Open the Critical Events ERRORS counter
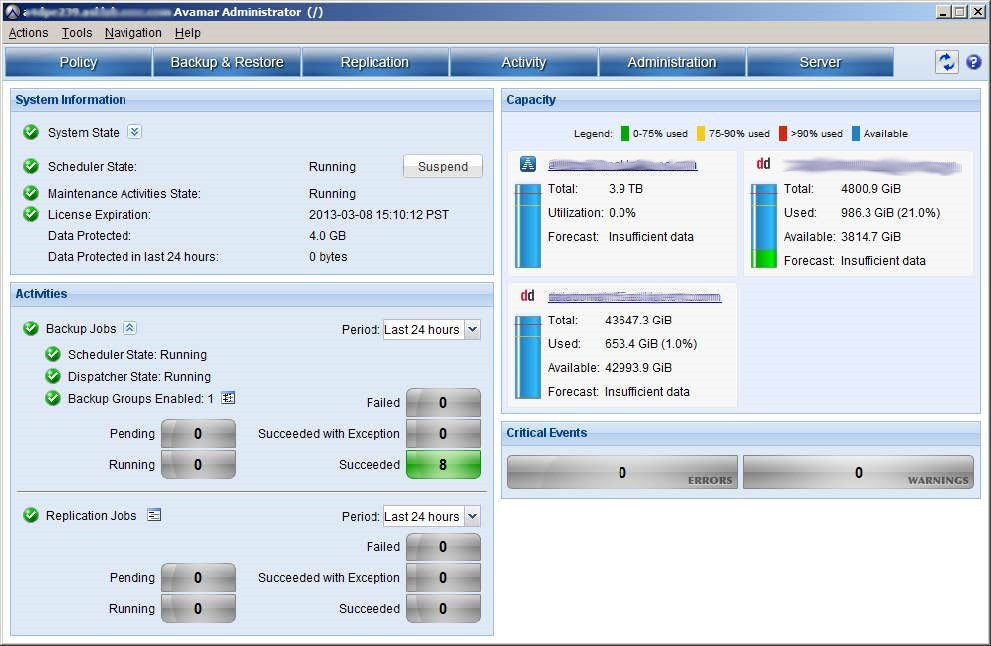 coord(622,472)
